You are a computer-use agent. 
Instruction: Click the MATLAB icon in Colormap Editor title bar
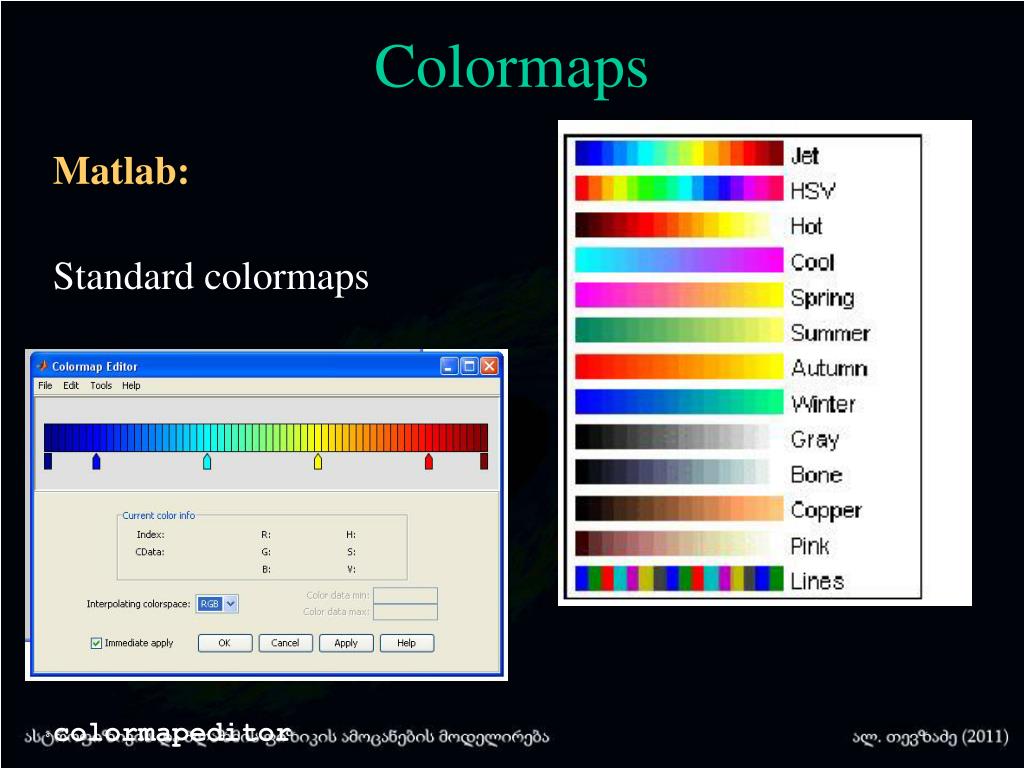click(x=42, y=366)
